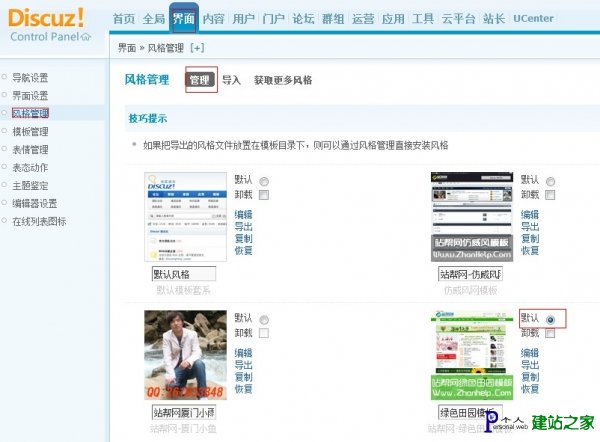Screen dimensions: 600x442
Task: Check 卸载 checkbox for 默认风格 style
Action: [x=264, y=195]
